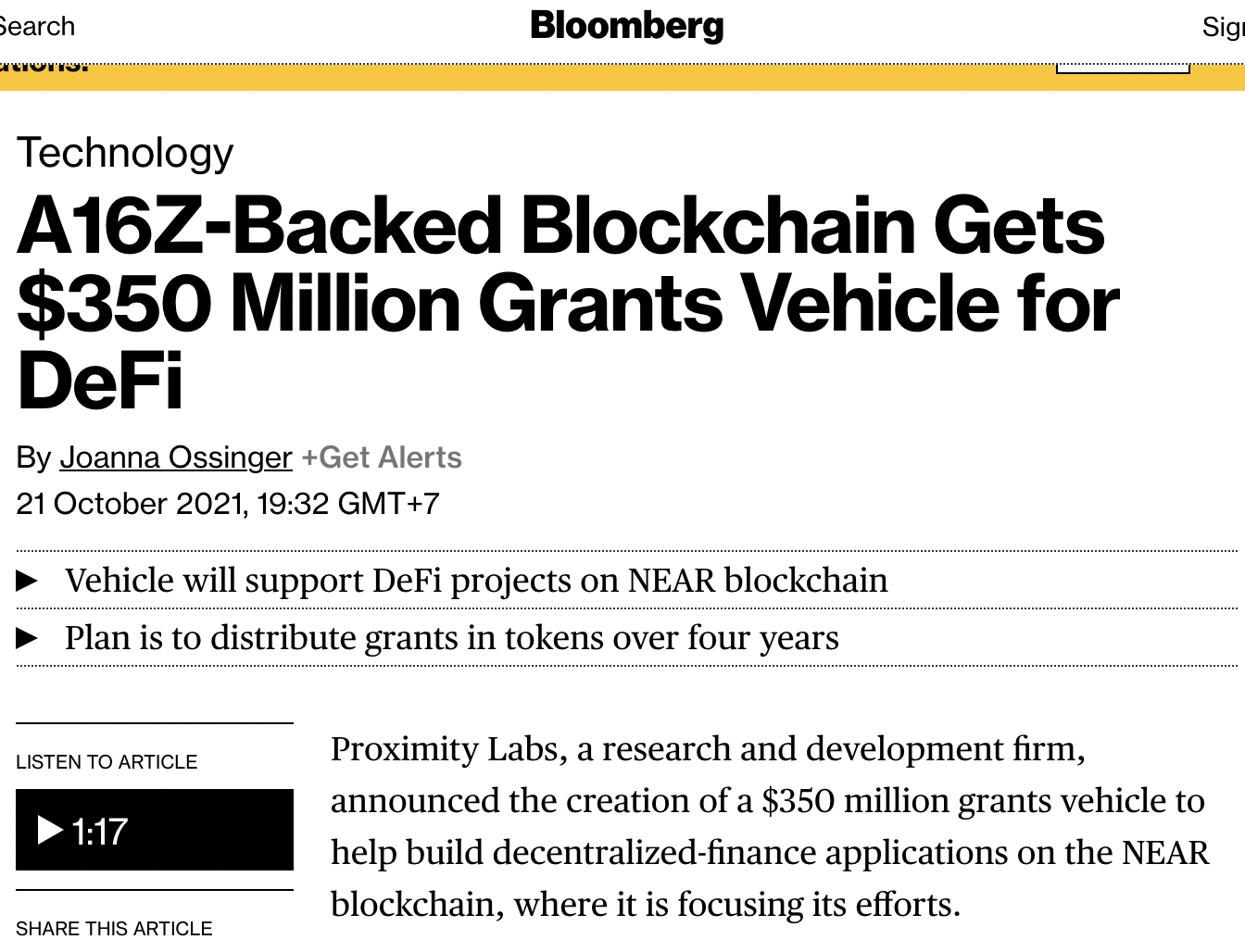The width and height of the screenshot is (1245, 952).
Task: Click the Proximity Labs opening paragraph
Action: [x=769, y=826]
